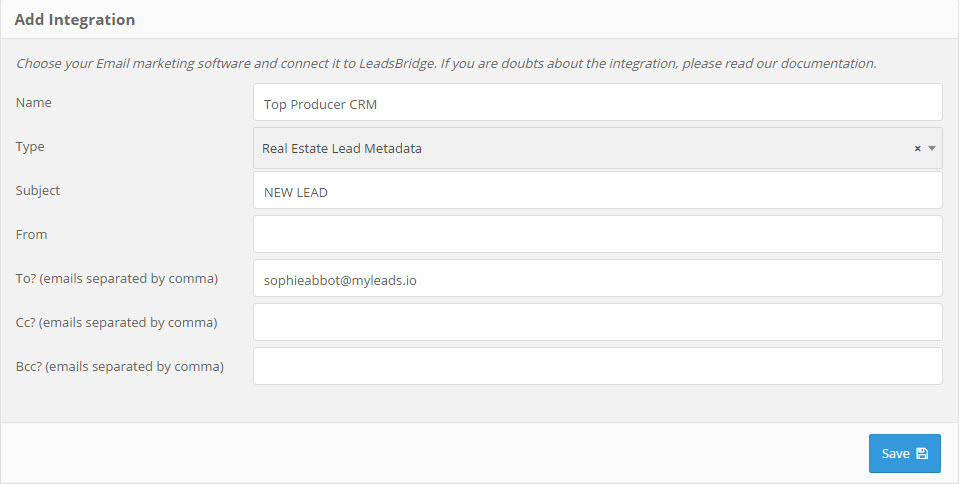Click the floppy disk icon in Save button
This screenshot has width=959, height=484.
[x=922, y=453]
